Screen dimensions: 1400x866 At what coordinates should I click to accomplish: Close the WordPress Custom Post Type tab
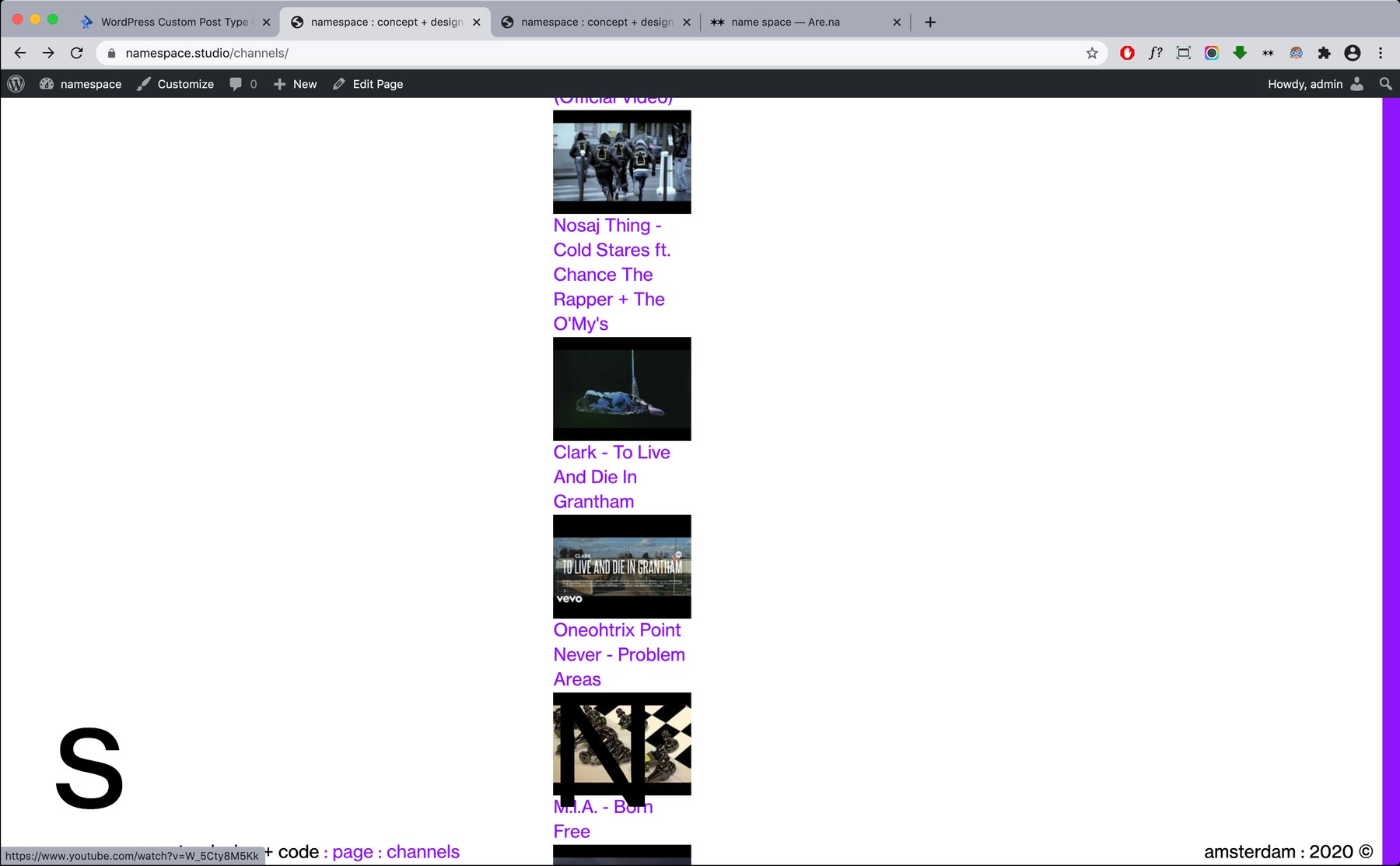coord(266,22)
